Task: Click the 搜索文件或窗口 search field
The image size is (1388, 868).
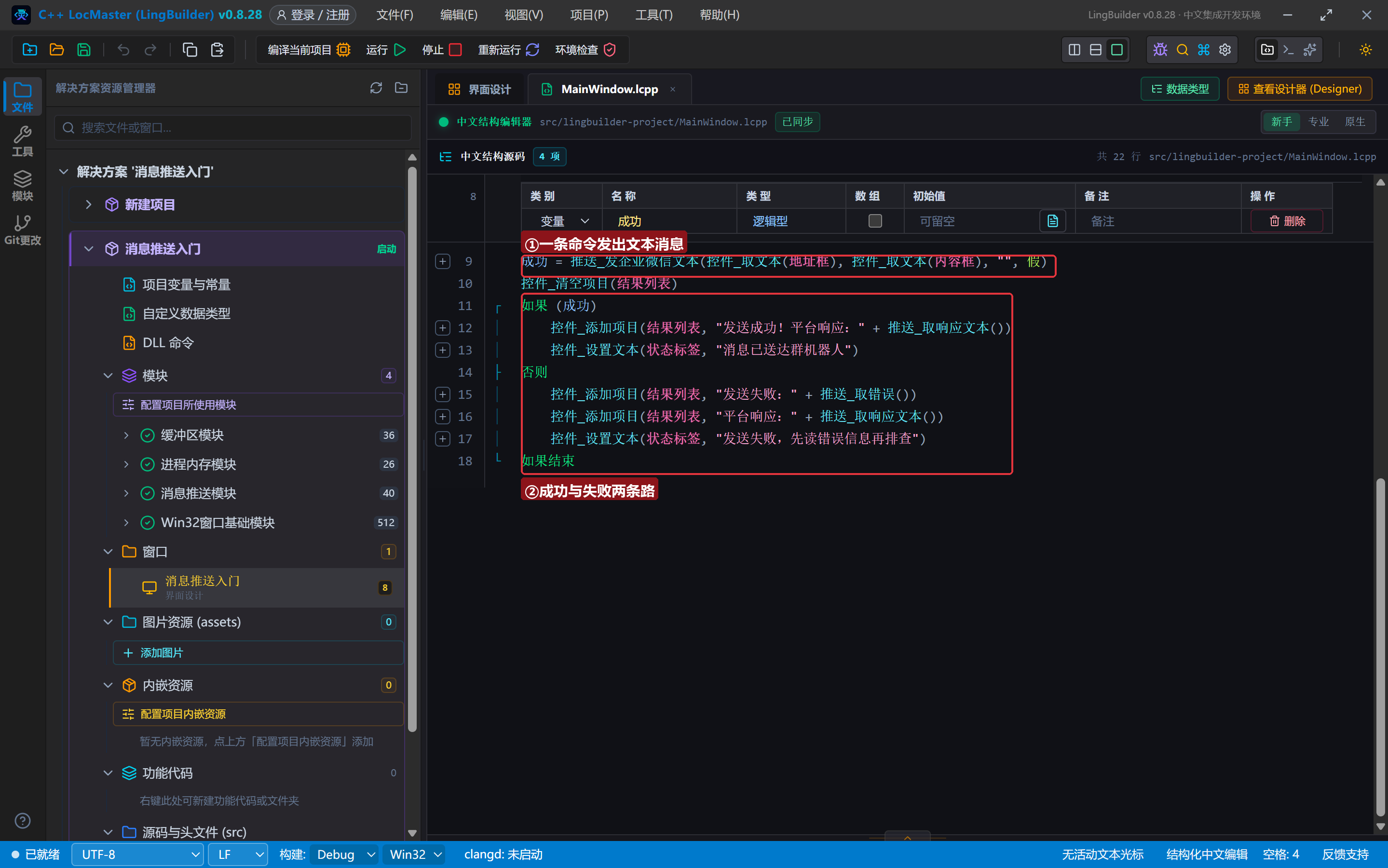Action: (x=233, y=127)
